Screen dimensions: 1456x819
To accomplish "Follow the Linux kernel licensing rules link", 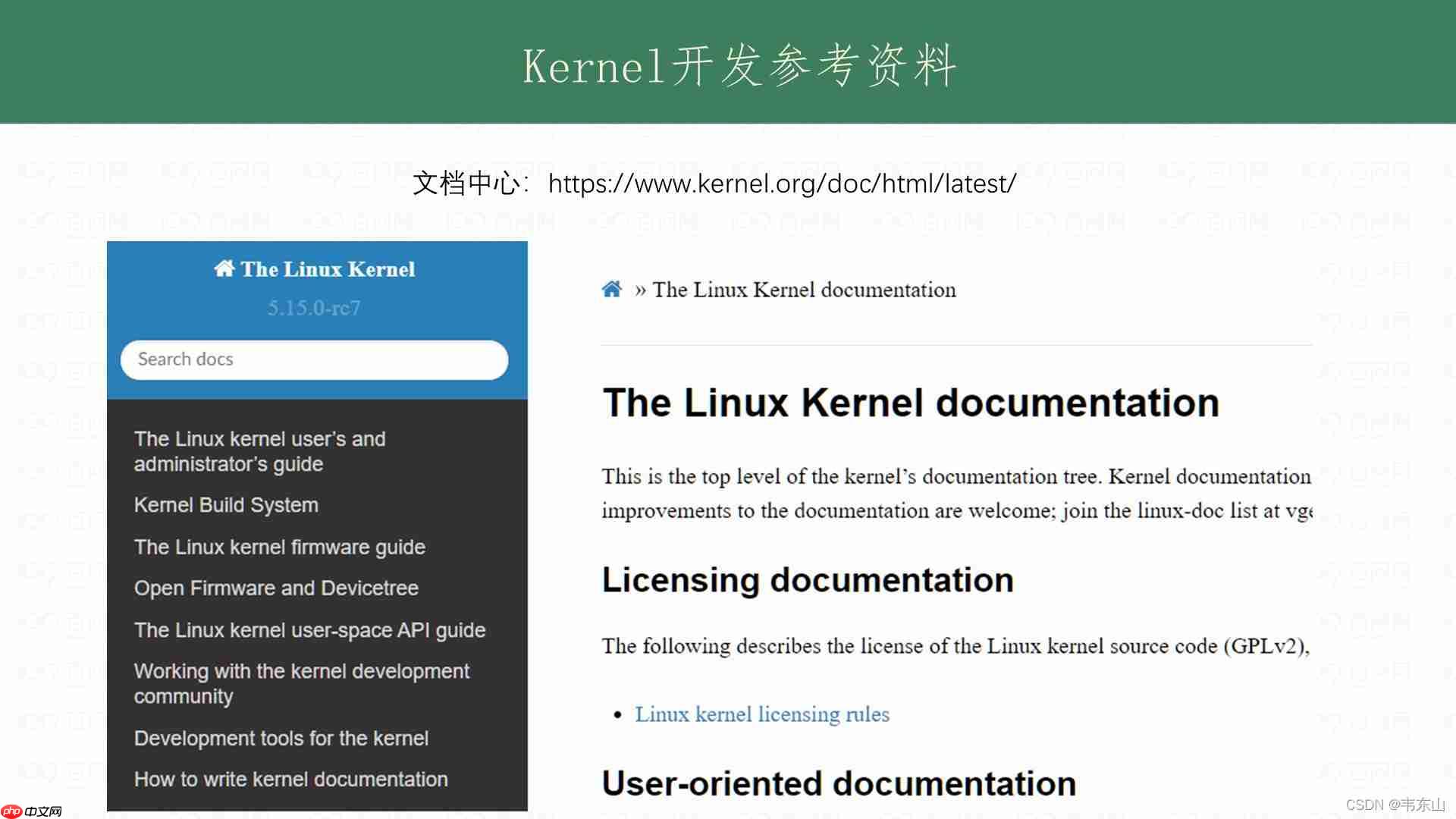I will pyautogui.click(x=762, y=714).
